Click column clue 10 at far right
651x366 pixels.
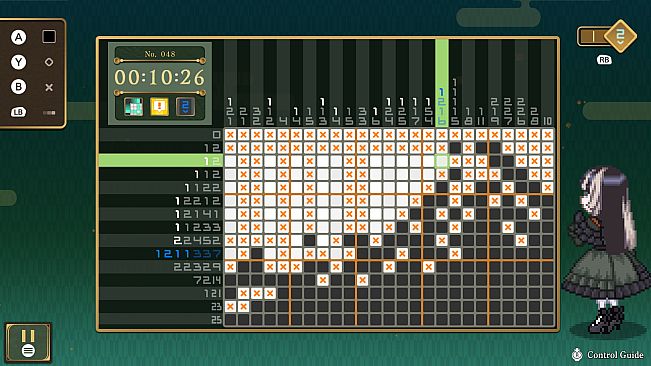pyautogui.click(x=548, y=121)
